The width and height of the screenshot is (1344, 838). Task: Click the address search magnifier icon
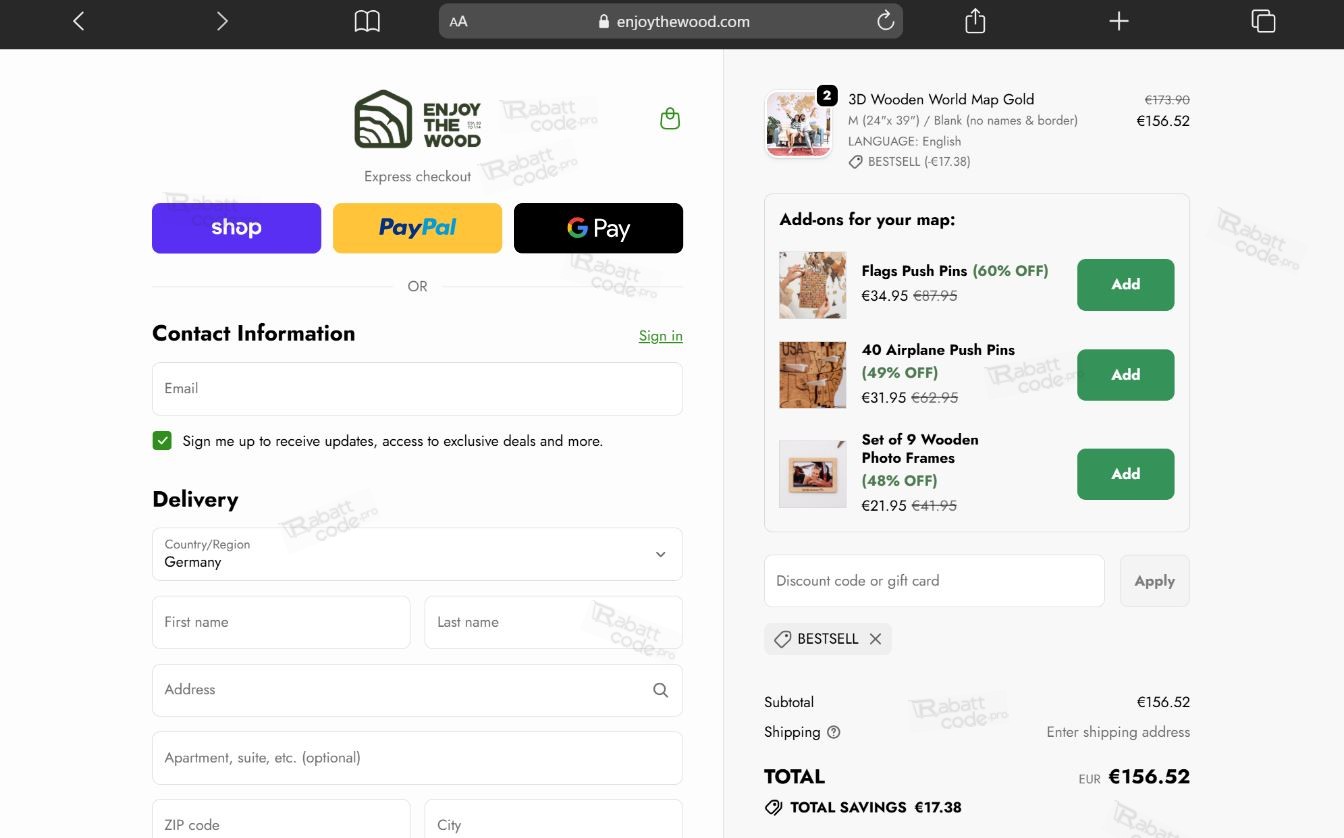[660, 690]
